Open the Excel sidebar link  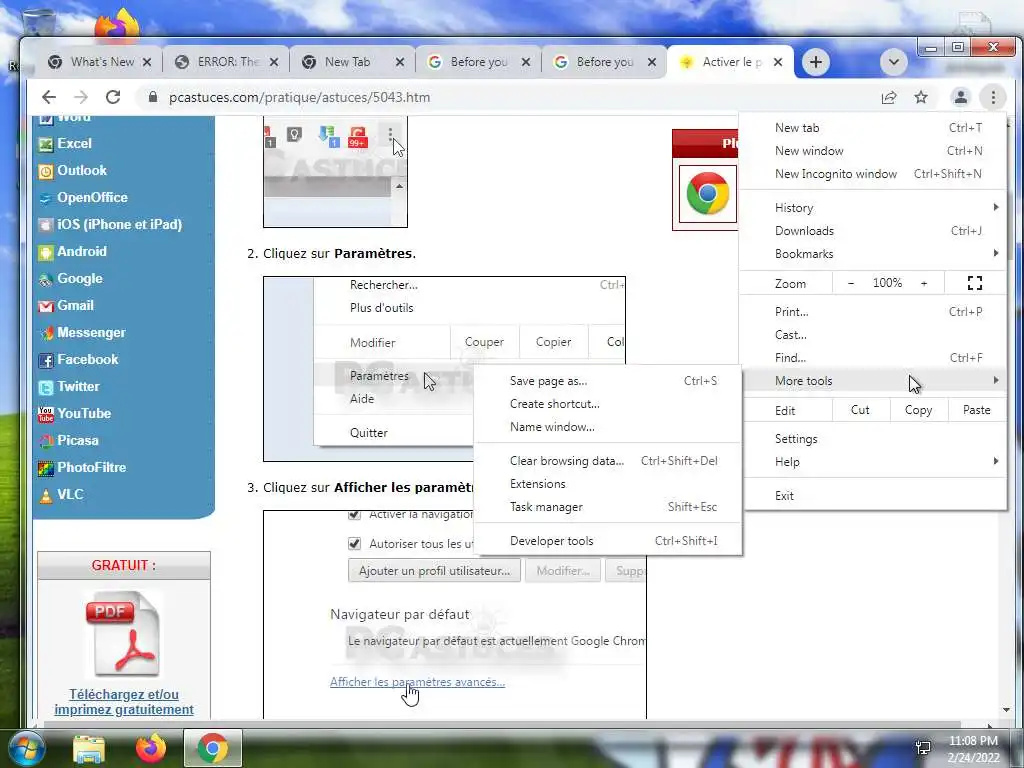[74, 143]
